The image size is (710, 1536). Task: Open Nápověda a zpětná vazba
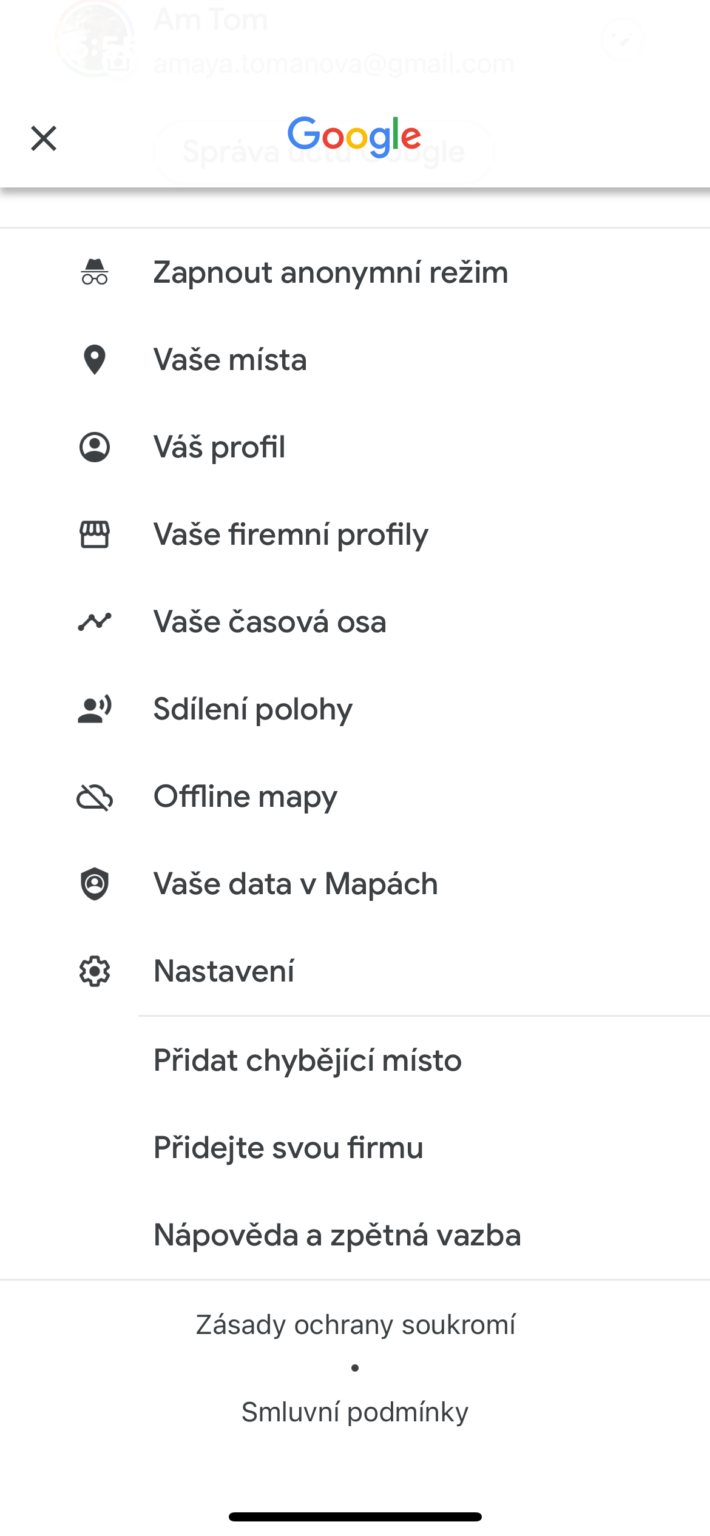[355, 1235]
